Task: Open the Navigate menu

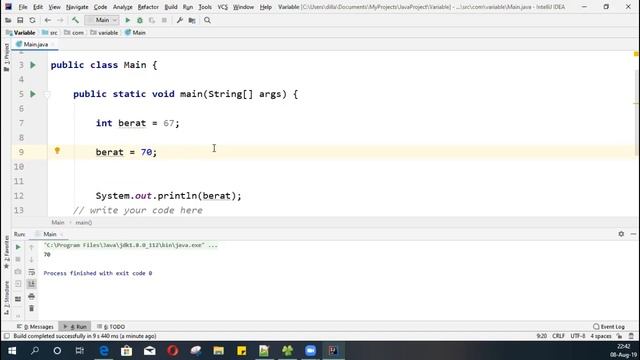Action: (77, 7)
